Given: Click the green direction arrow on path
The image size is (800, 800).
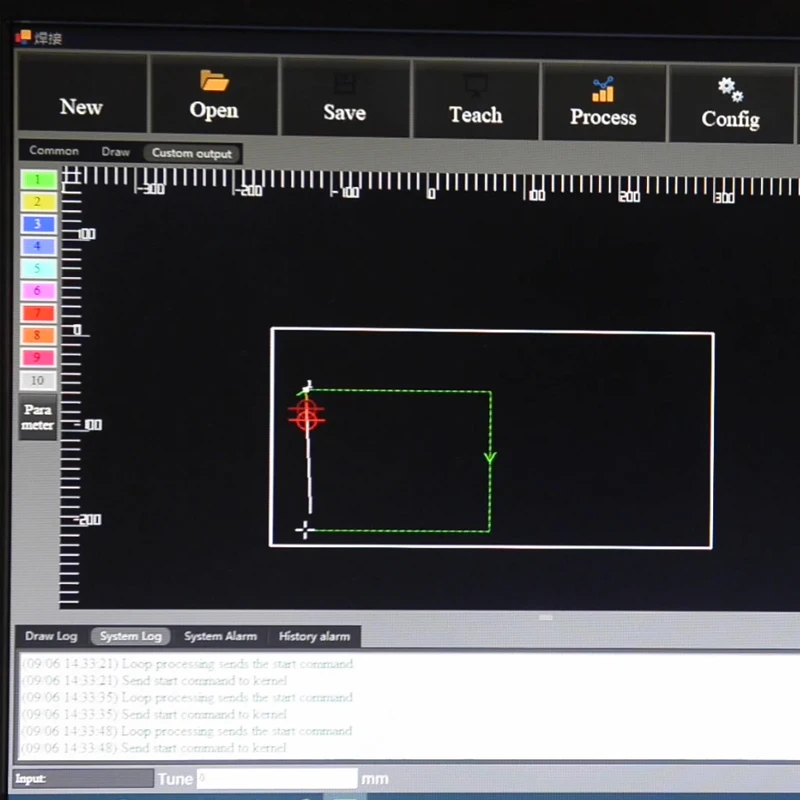Looking at the screenshot, I should coord(490,458).
